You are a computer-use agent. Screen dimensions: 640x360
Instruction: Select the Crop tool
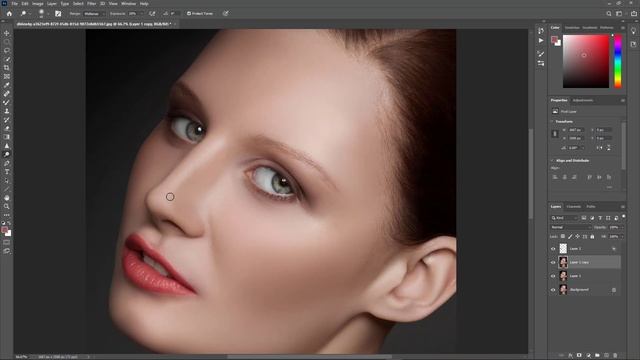[x=7, y=68]
